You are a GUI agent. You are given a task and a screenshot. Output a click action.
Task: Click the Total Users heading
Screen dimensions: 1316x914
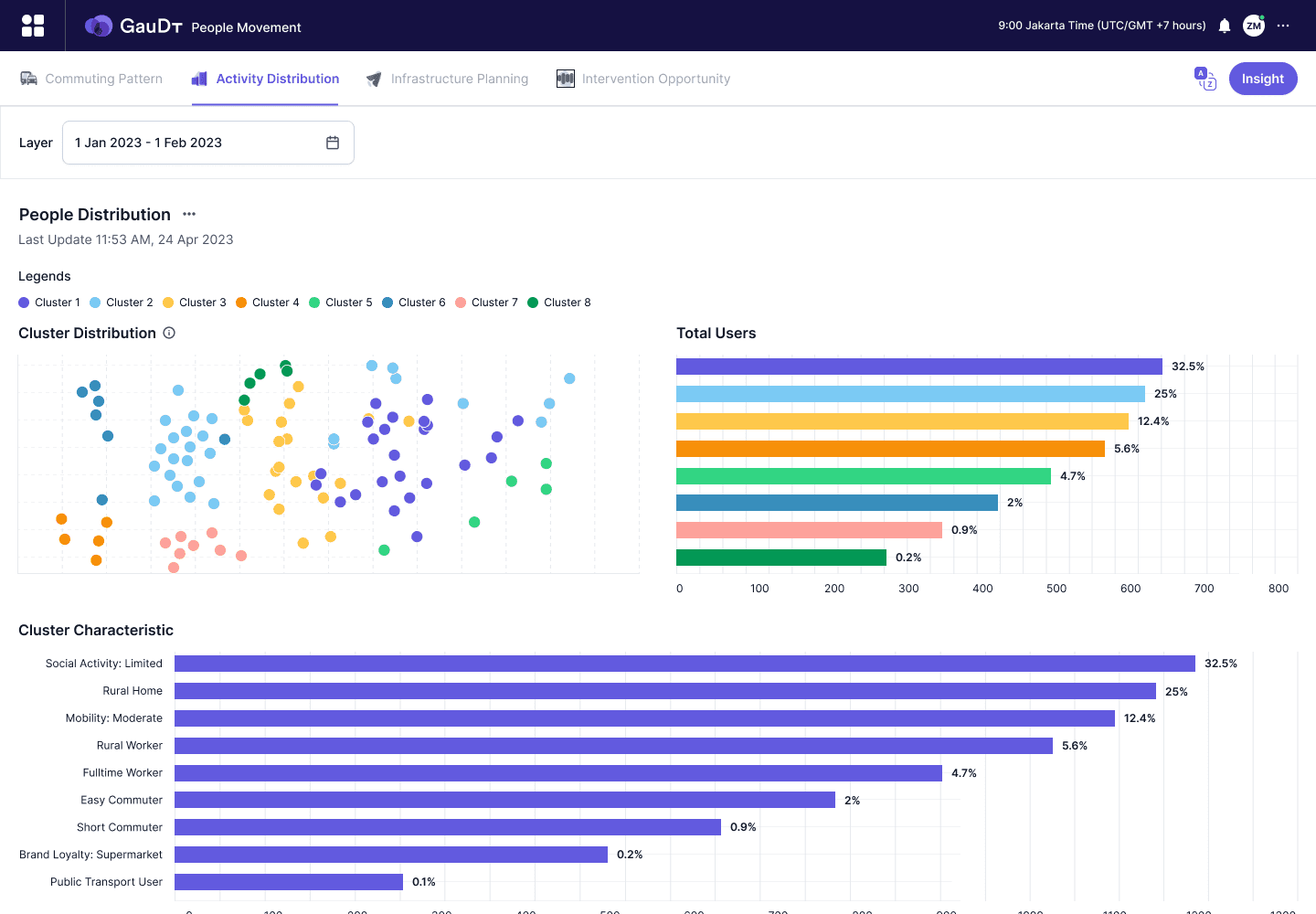[x=716, y=333]
